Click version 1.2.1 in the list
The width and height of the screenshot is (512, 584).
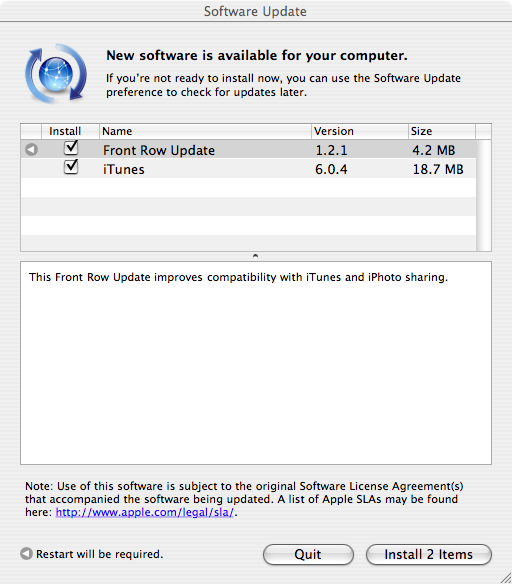click(x=331, y=150)
